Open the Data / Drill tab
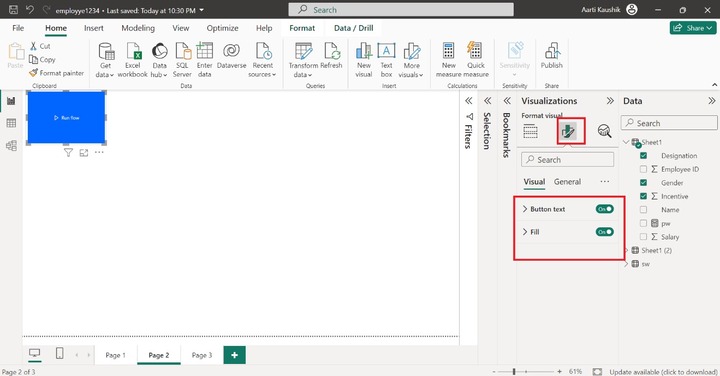Viewport: 720px width, 376px height. coord(354,28)
